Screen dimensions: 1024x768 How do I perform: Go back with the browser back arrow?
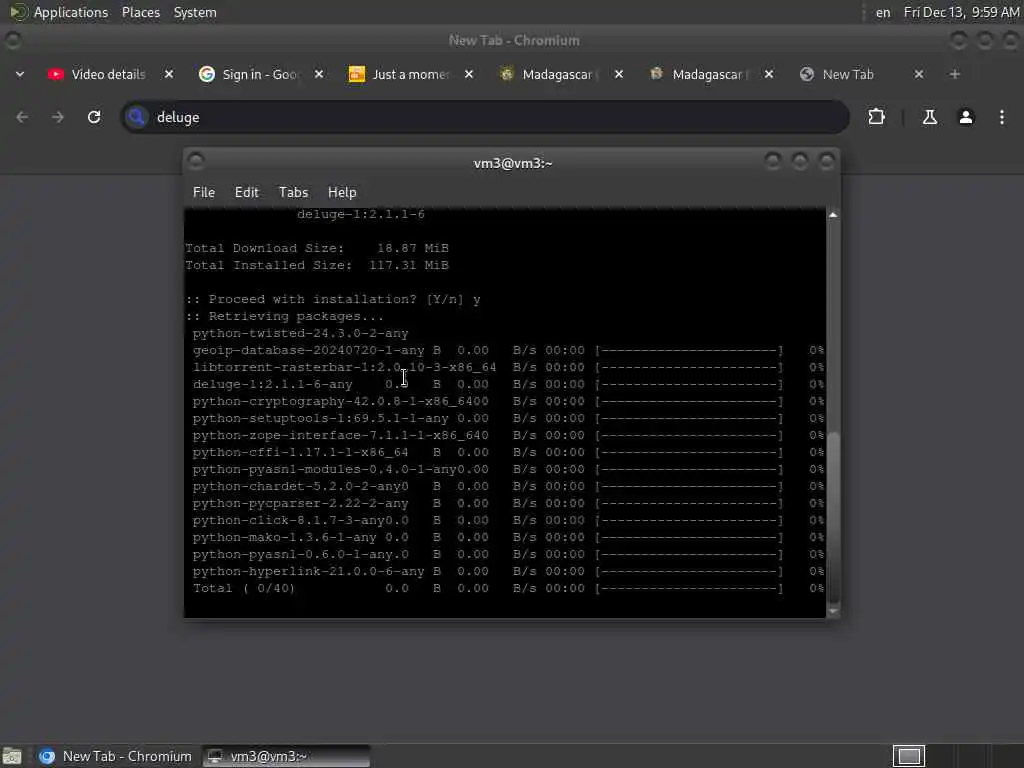(x=22, y=117)
